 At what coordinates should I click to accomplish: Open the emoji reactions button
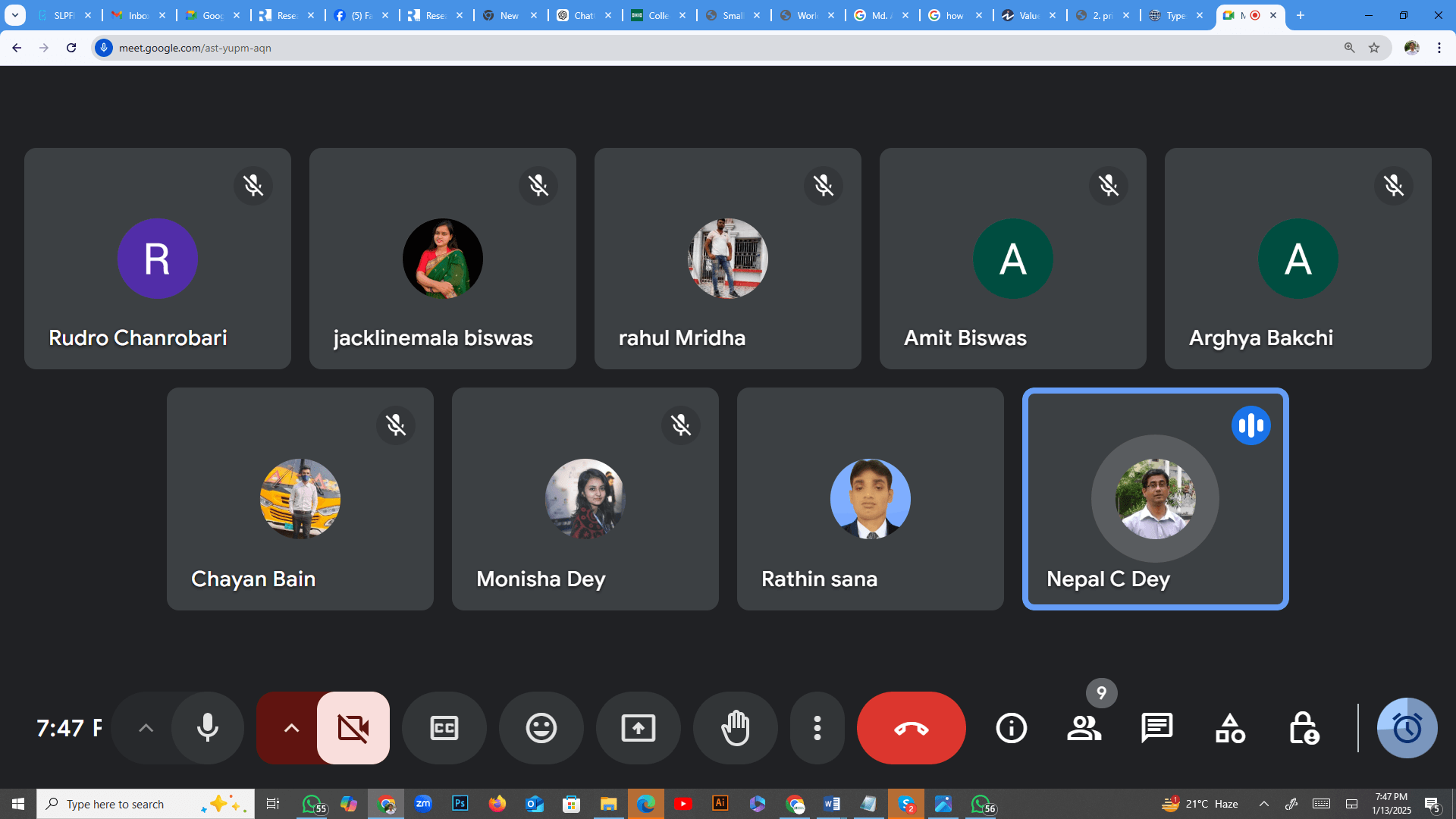coord(541,728)
